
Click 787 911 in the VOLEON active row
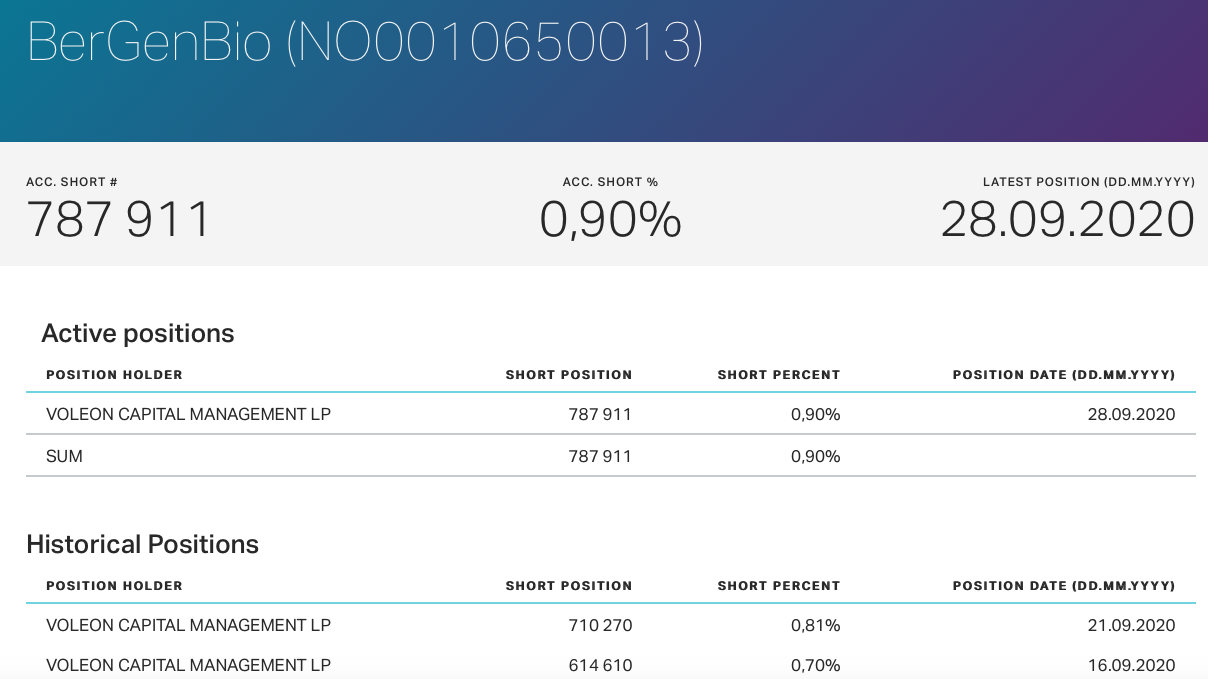coord(601,414)
